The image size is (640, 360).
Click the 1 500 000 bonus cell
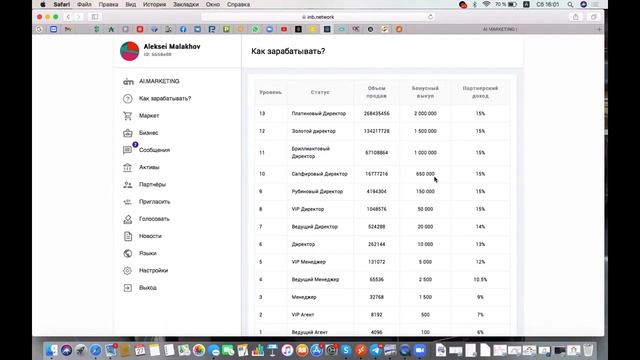tap(425, 131)
